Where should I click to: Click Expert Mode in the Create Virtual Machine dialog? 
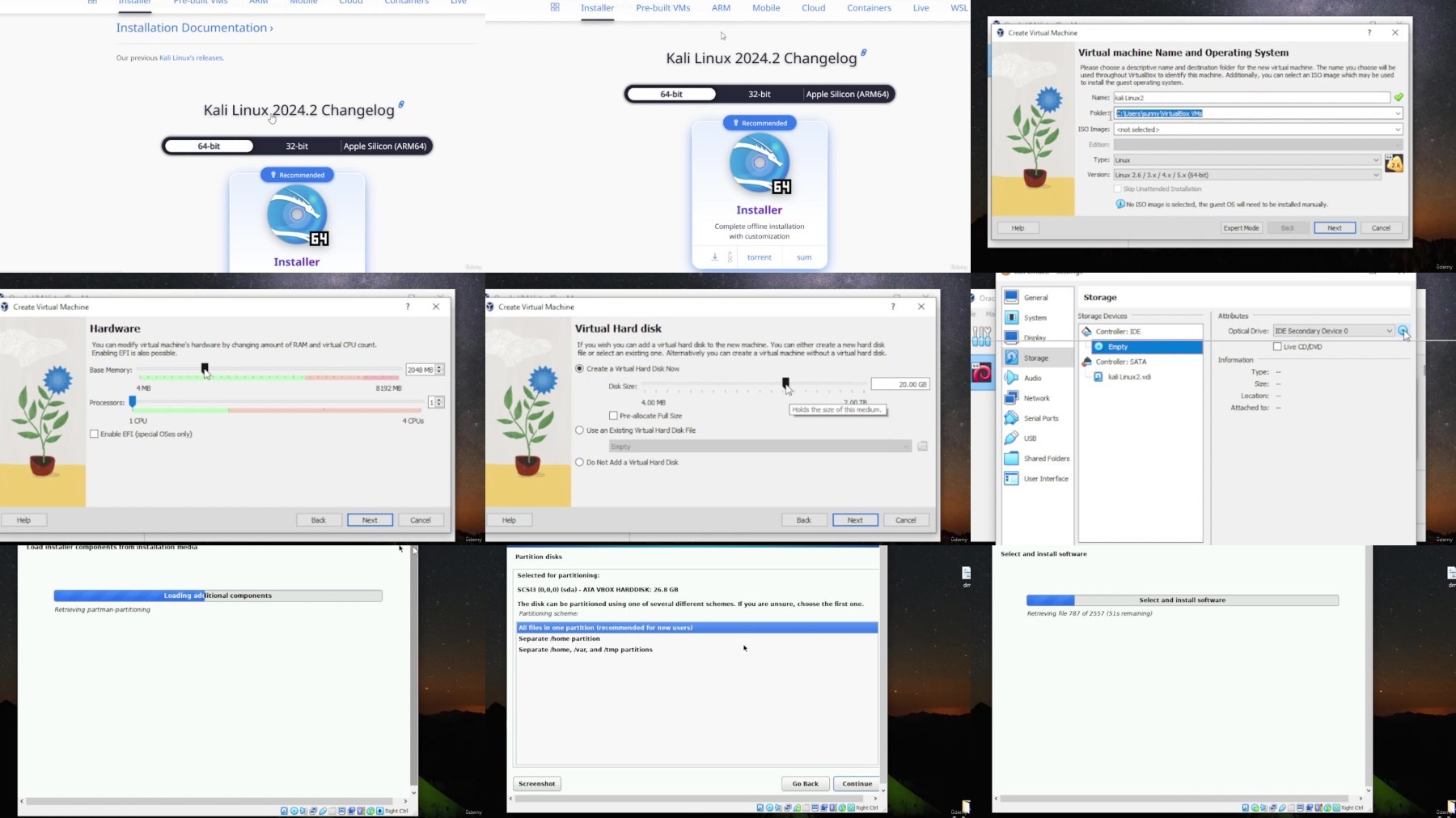tap(1241, 228)
